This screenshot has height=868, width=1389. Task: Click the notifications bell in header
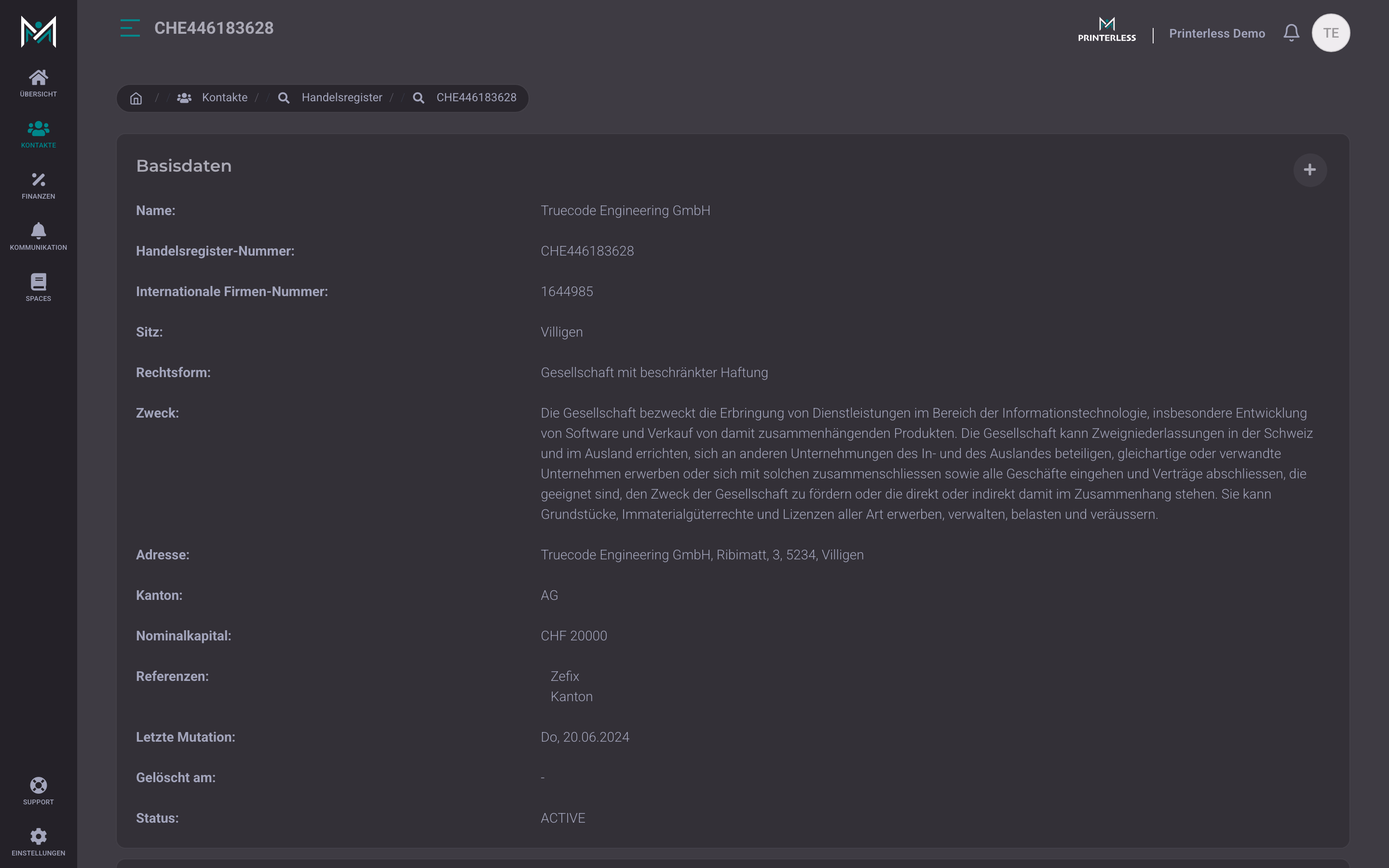(1292, 33)
